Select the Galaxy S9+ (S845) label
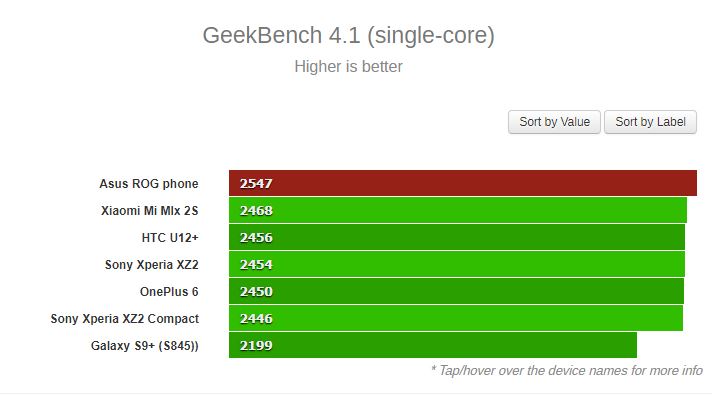Viewport: 712px width, 395px height. 144,346
